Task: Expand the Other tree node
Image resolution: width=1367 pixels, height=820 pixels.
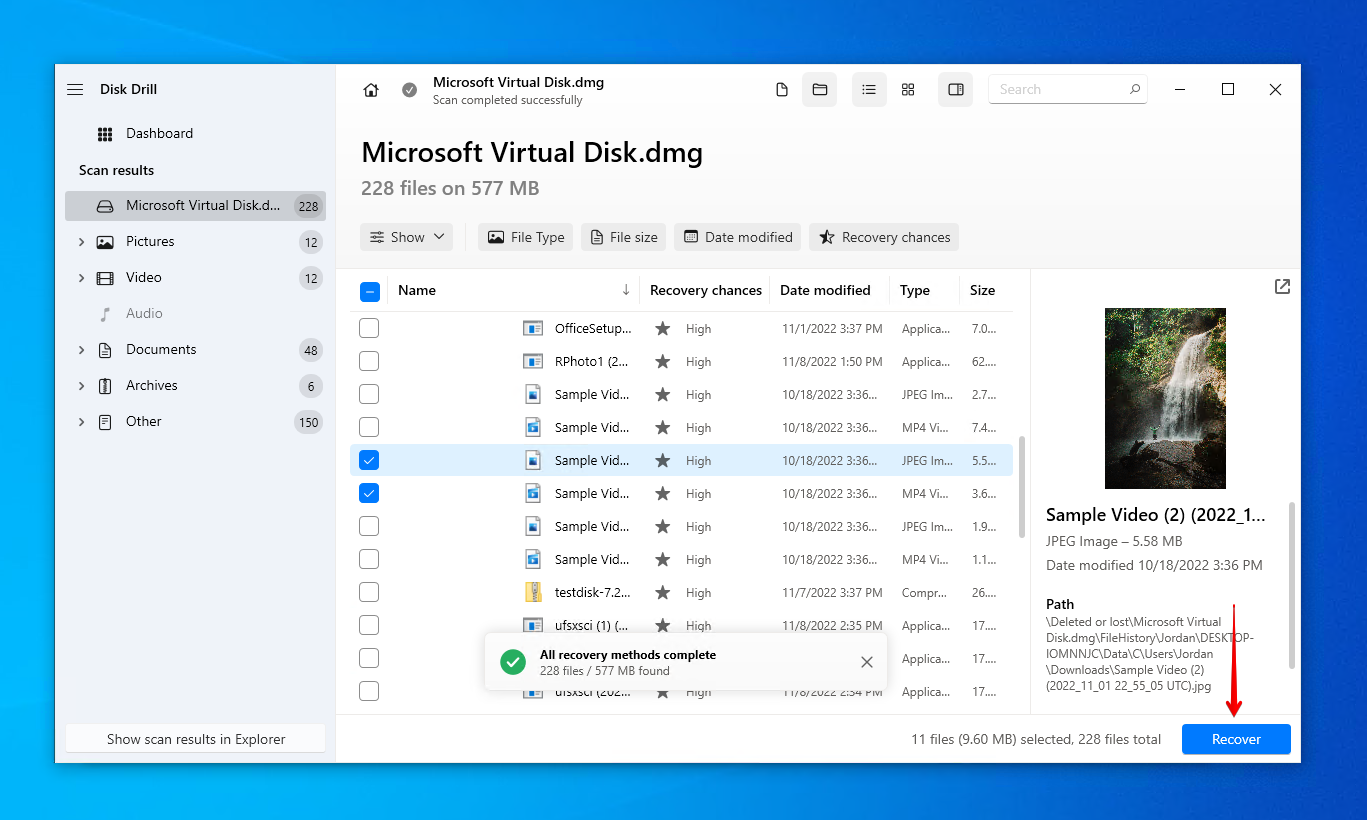Action: (81, 422)
